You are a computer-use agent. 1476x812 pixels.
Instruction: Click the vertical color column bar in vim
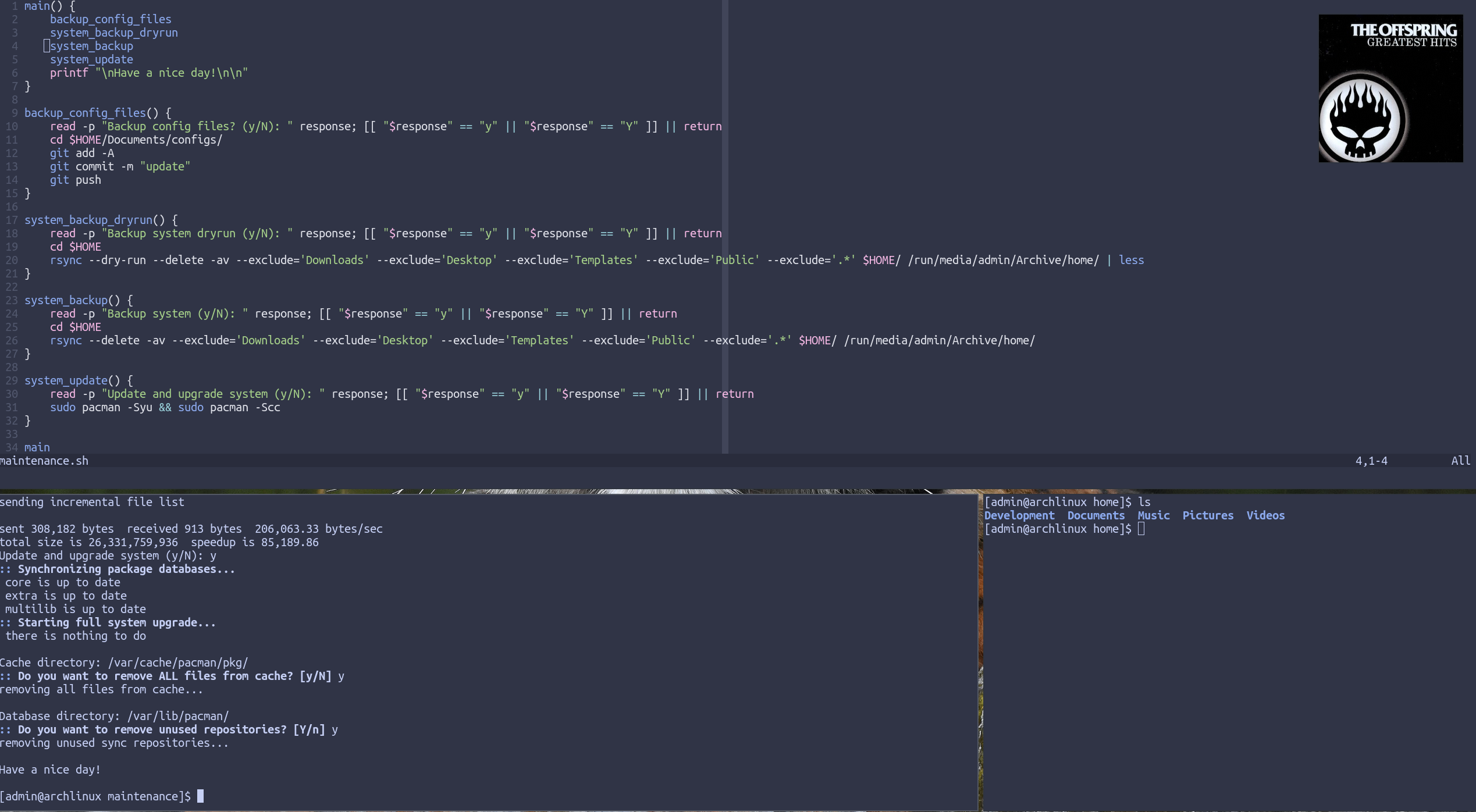pos(725,227)
